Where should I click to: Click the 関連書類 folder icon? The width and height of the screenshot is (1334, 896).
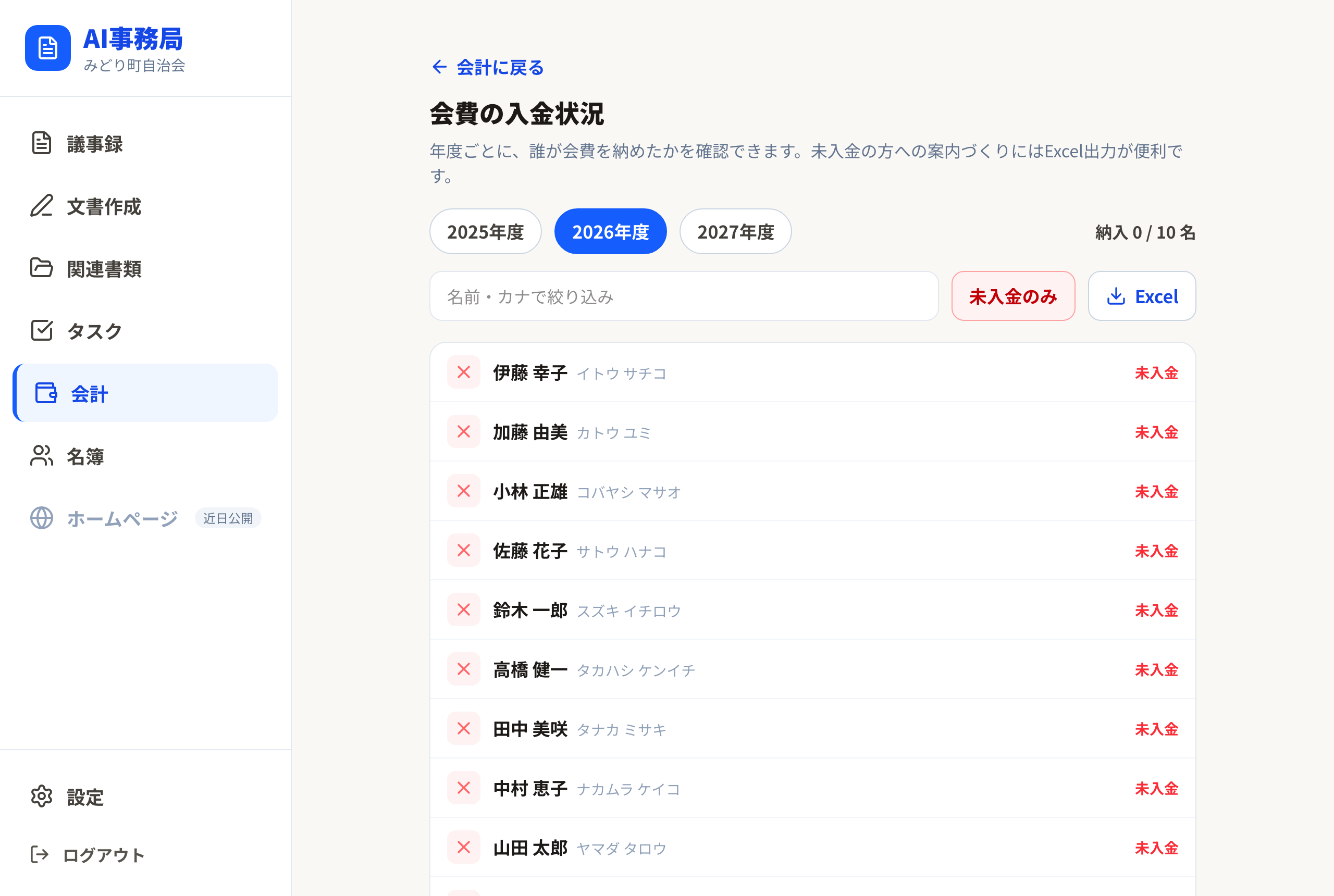41,268
